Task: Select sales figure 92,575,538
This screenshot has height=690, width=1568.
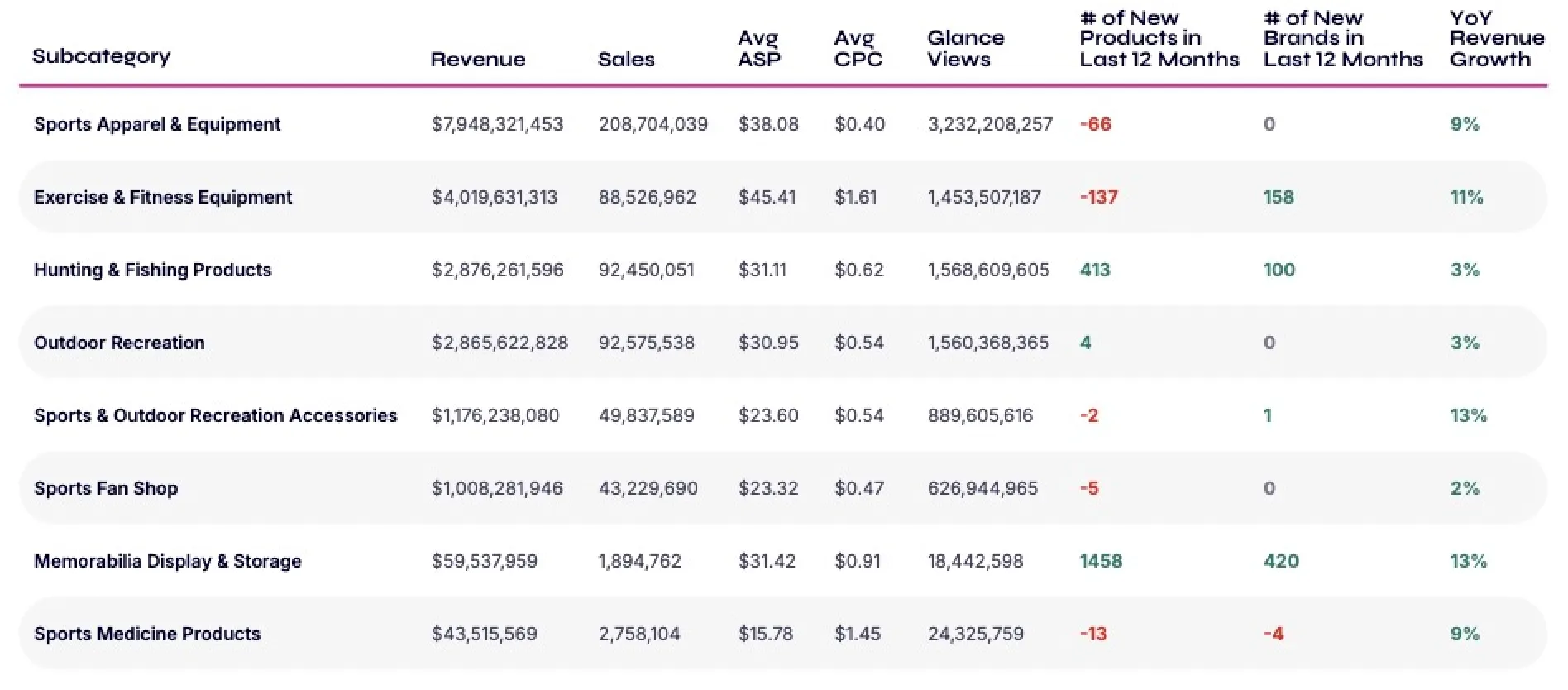Action: click(x=647, y=343)
